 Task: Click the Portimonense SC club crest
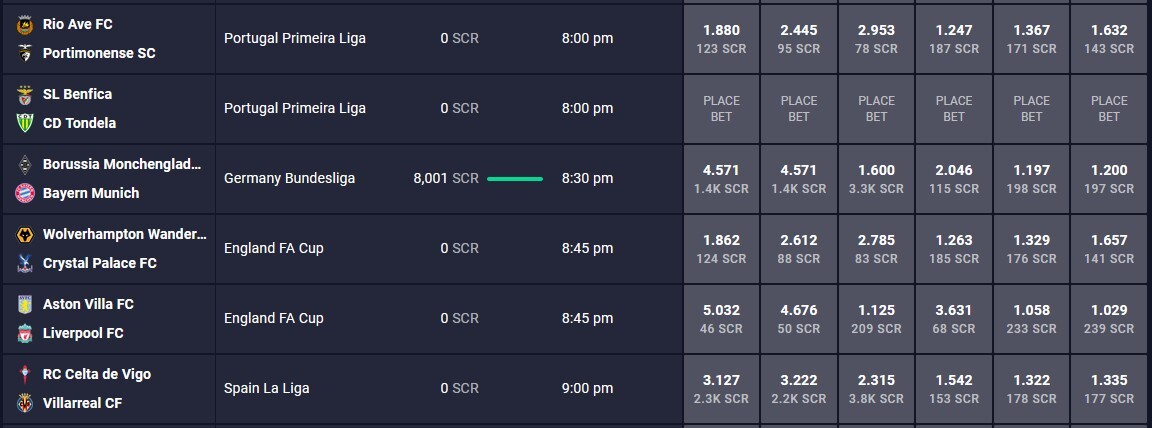point(25,54)
